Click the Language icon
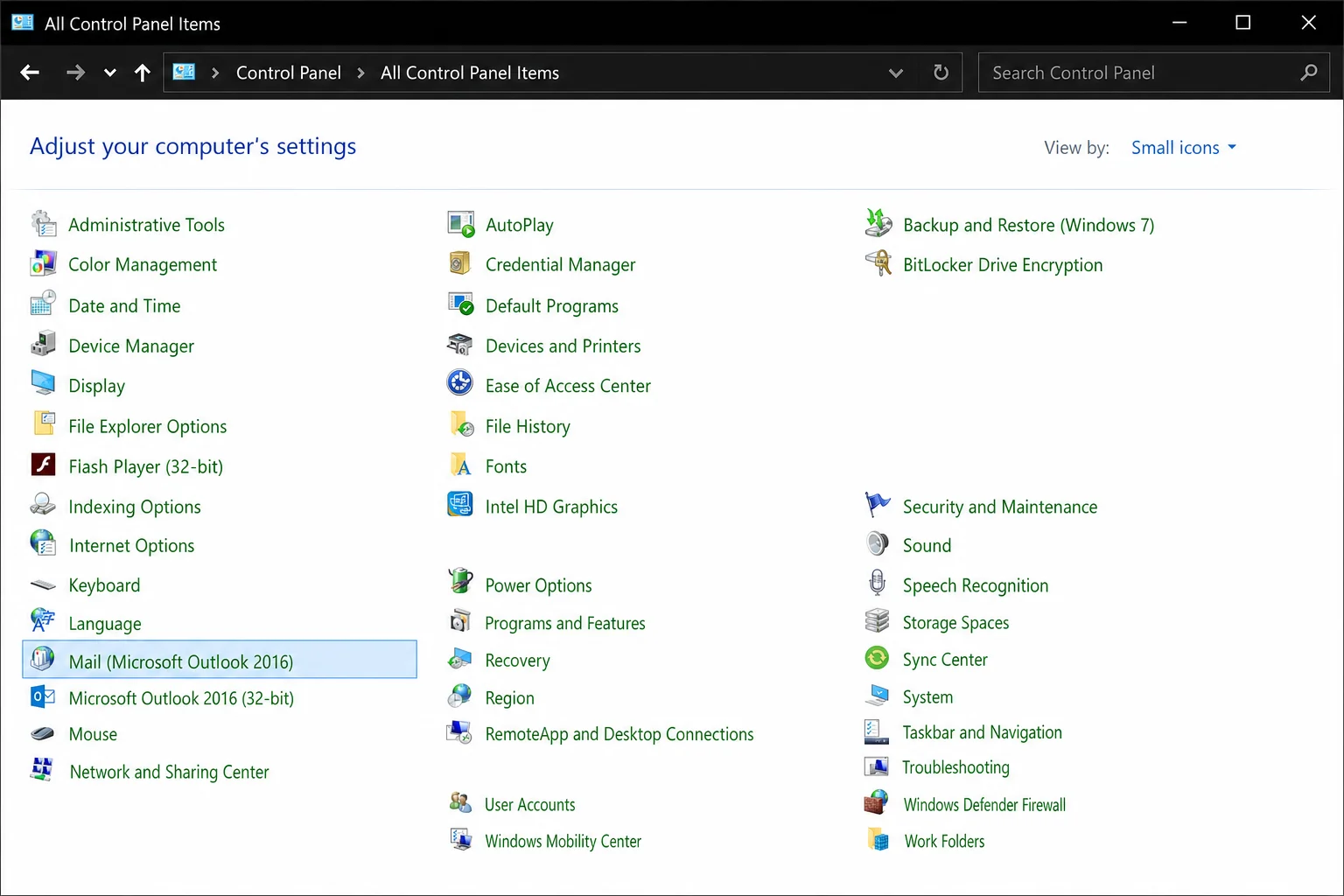Screen dimensions: 1344x896 [43, 622]
